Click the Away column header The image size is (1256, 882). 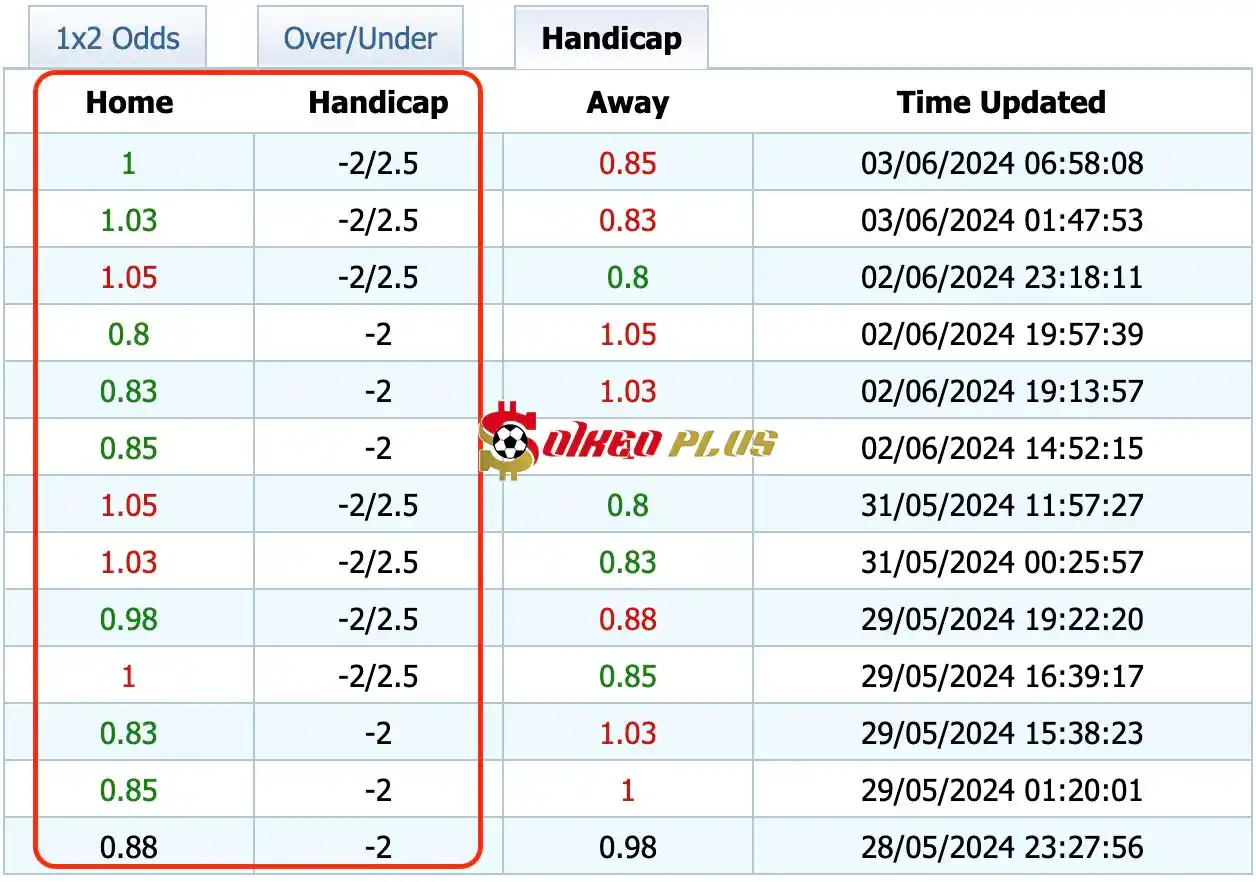click(x=627, y=102)
